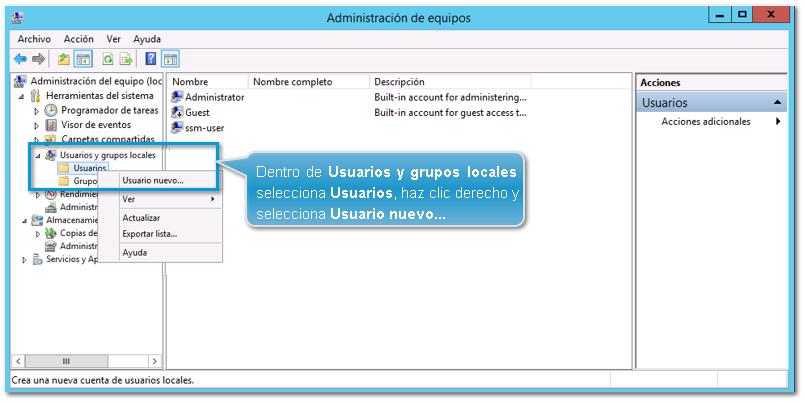Viewport: 804px width, 402px height.
Task: Open the Ver menu in menu bar
Action: click(x=113, y=39)
